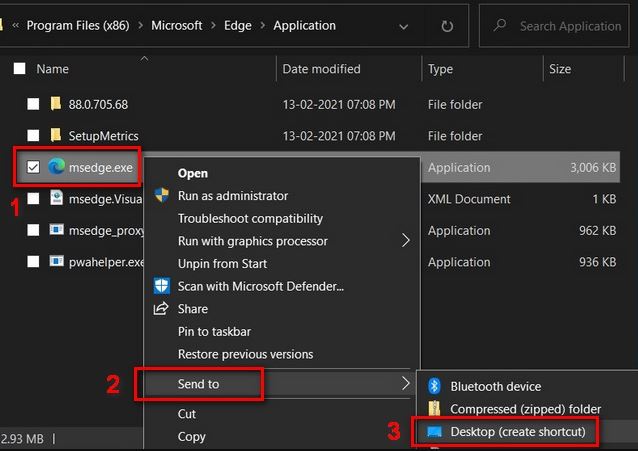The height and width of the screenshot is (451, 638).
Task: Click the 936 KB size cell
Action: (597, 262)
